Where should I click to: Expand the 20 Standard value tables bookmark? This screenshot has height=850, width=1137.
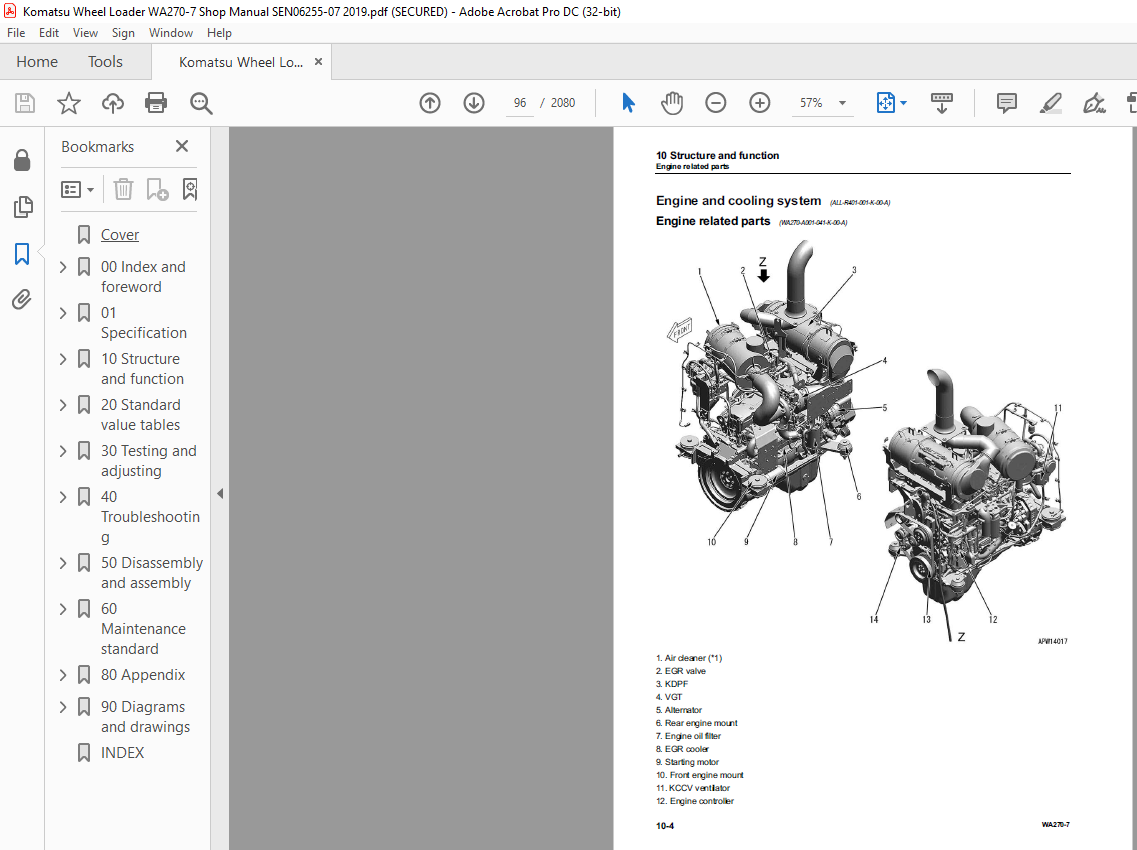pyautogui.click(x=63, y=405)
